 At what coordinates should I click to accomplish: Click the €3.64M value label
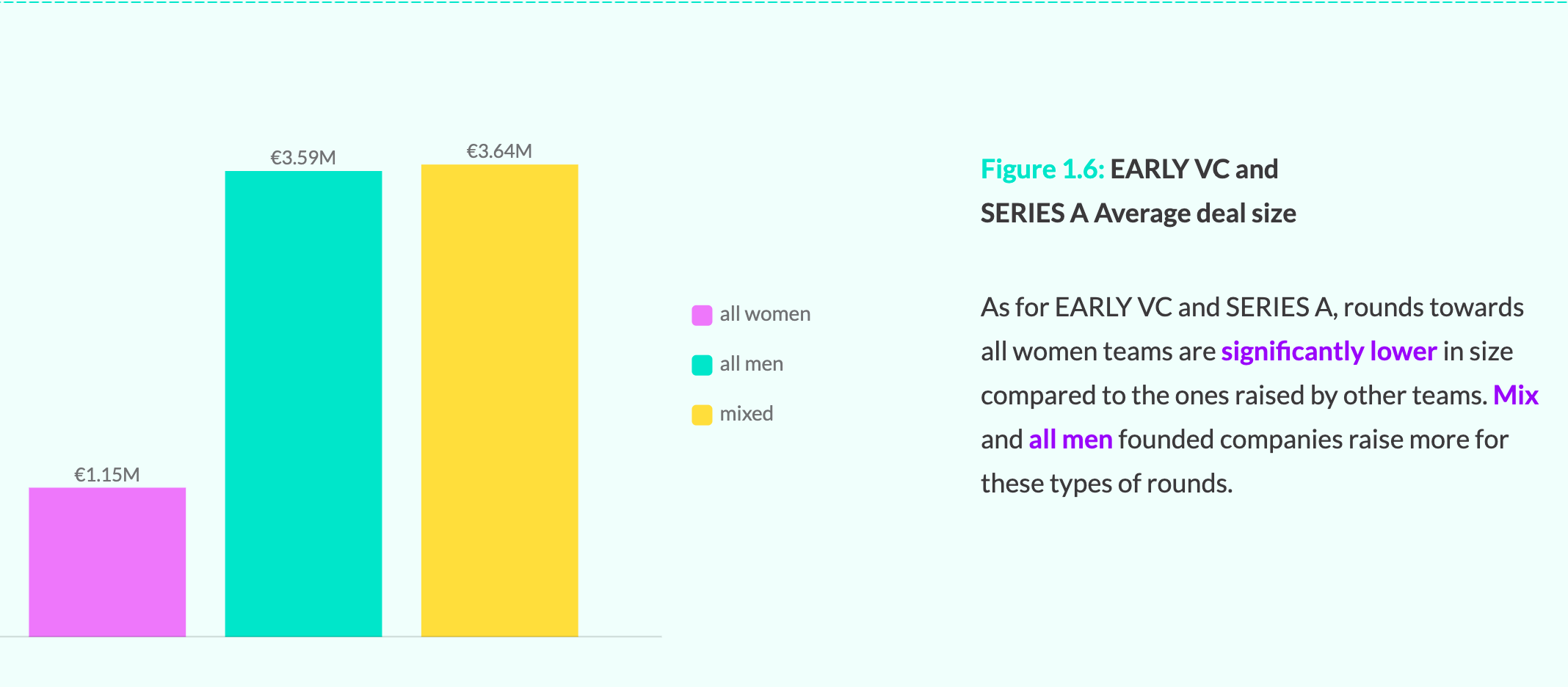pos(499,151)
